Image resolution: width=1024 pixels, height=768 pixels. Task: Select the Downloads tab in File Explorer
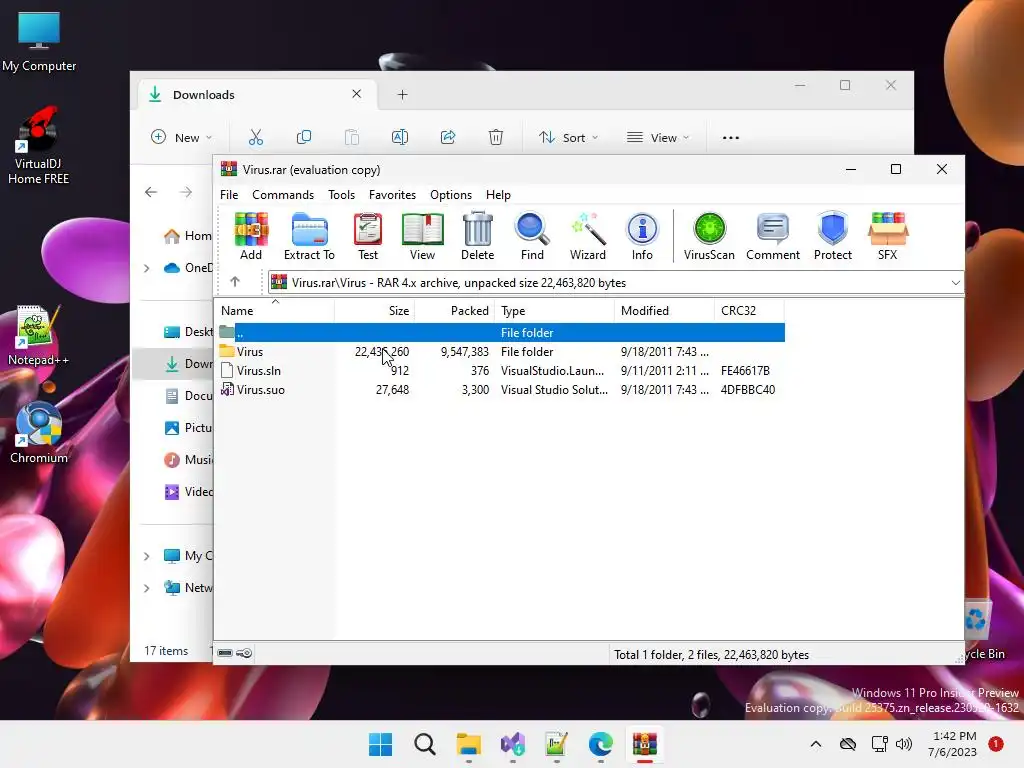click(x=256, y=95)
